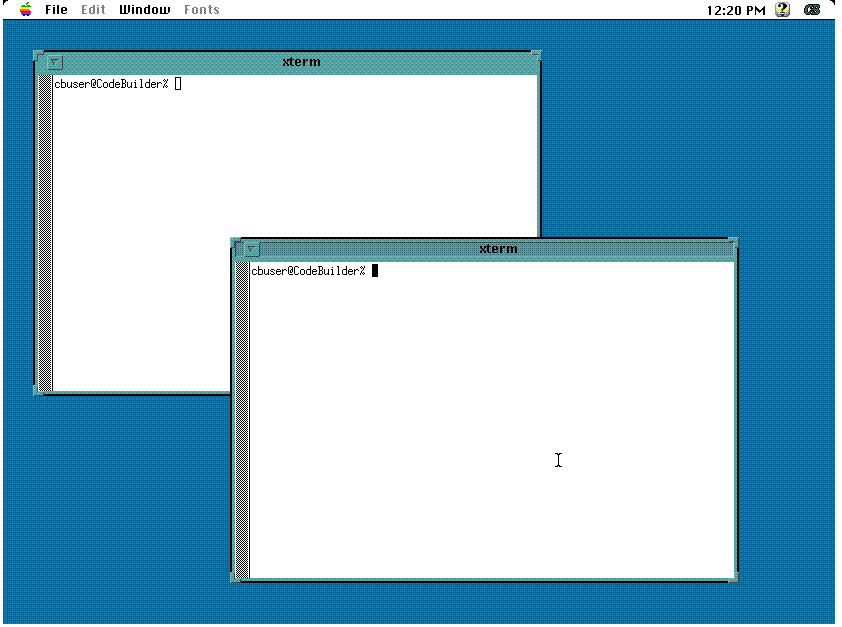Open the Fonts menu
Screen dimensions: 842x627
click(x=201, y=10)
